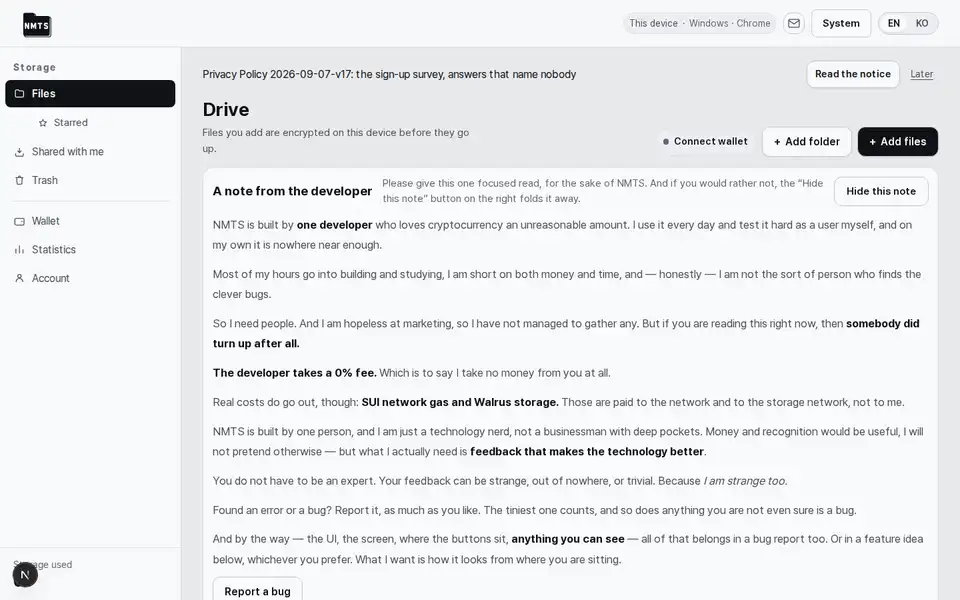Image resolution: width=960 pixels, height=600 pixels.
Task: Open the Wallet page
Action: coord(90,221)
